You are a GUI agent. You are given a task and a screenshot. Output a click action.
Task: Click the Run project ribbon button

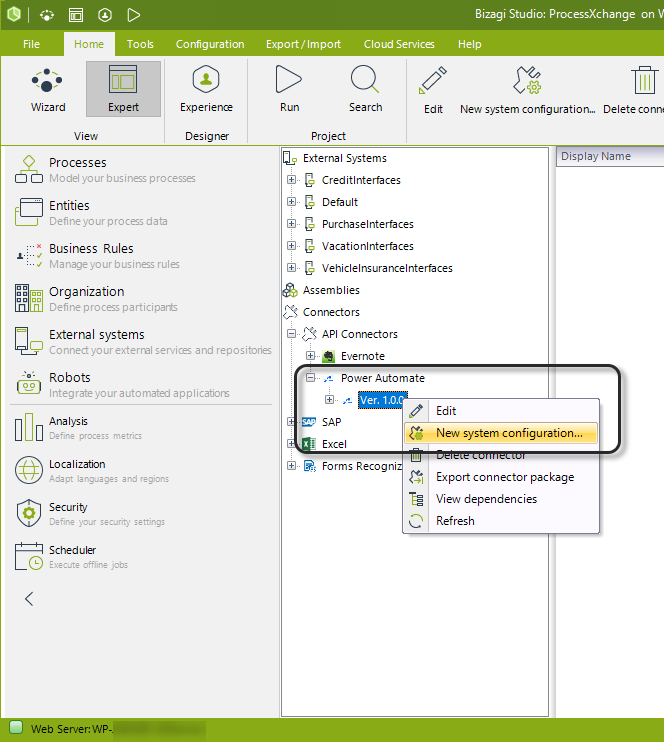pos(289,89)
